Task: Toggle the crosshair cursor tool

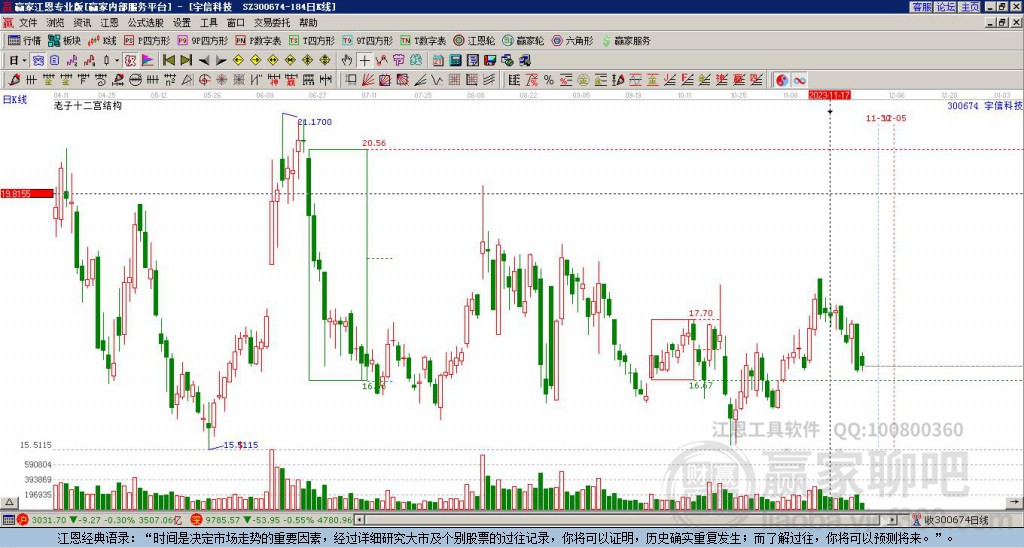Action: pyautogui.click(x=364, y=61)
